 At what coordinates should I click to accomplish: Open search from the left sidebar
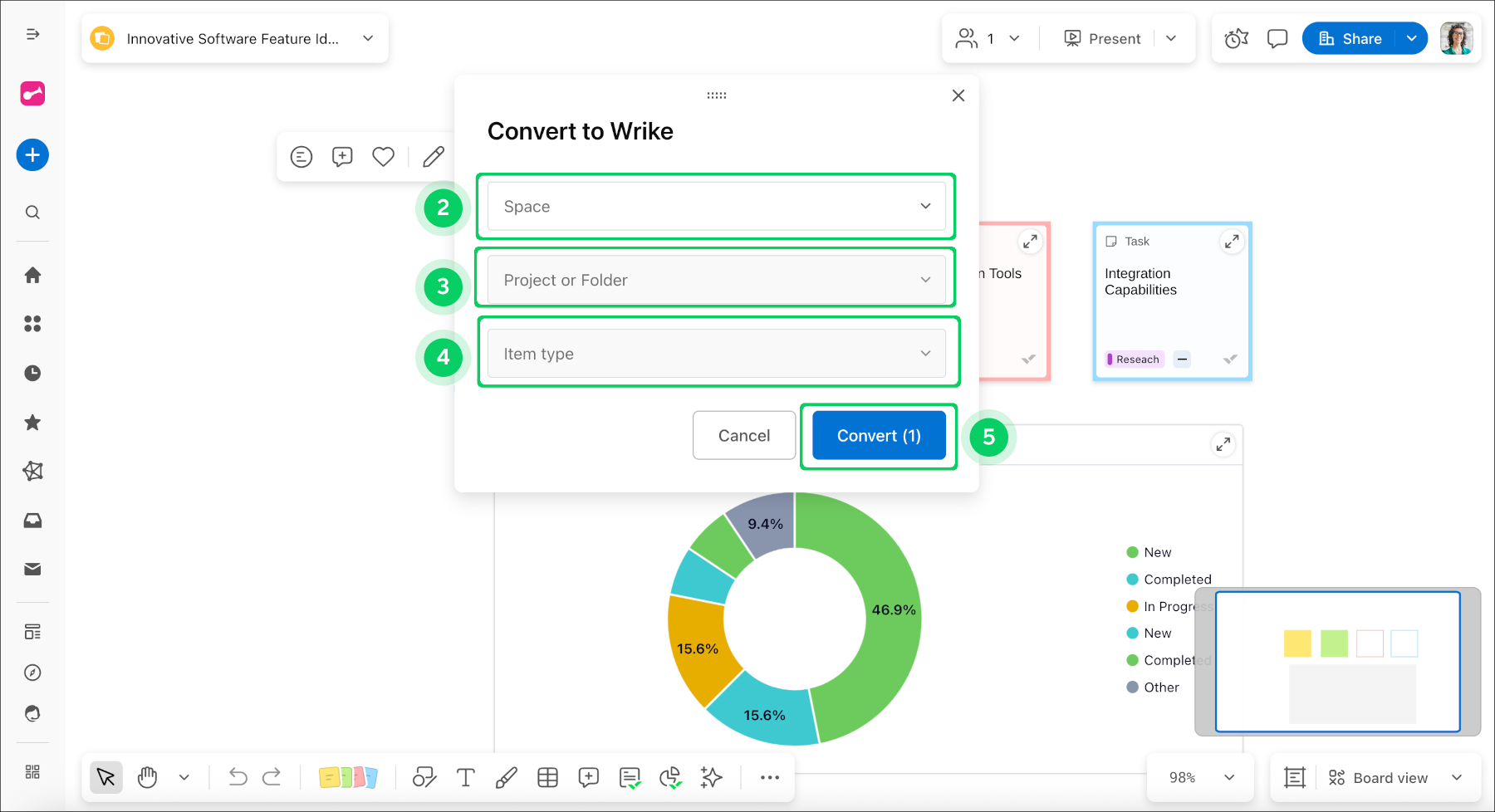pyautogui.click(x=32, y=212)
